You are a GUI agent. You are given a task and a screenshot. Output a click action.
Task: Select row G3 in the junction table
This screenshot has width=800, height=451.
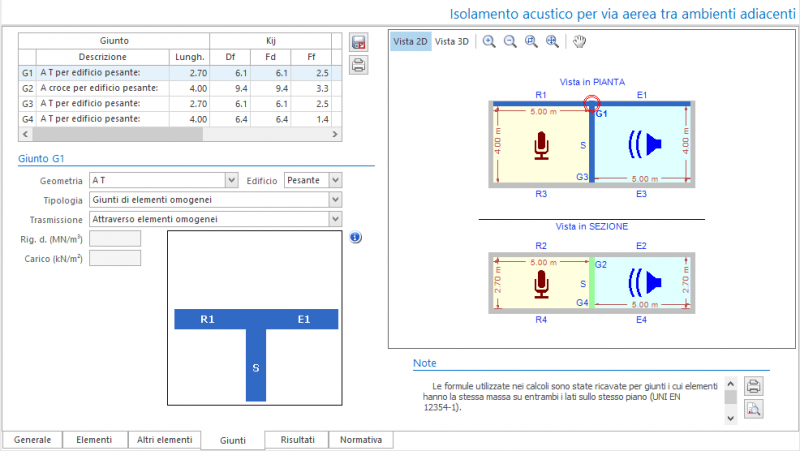180,104
